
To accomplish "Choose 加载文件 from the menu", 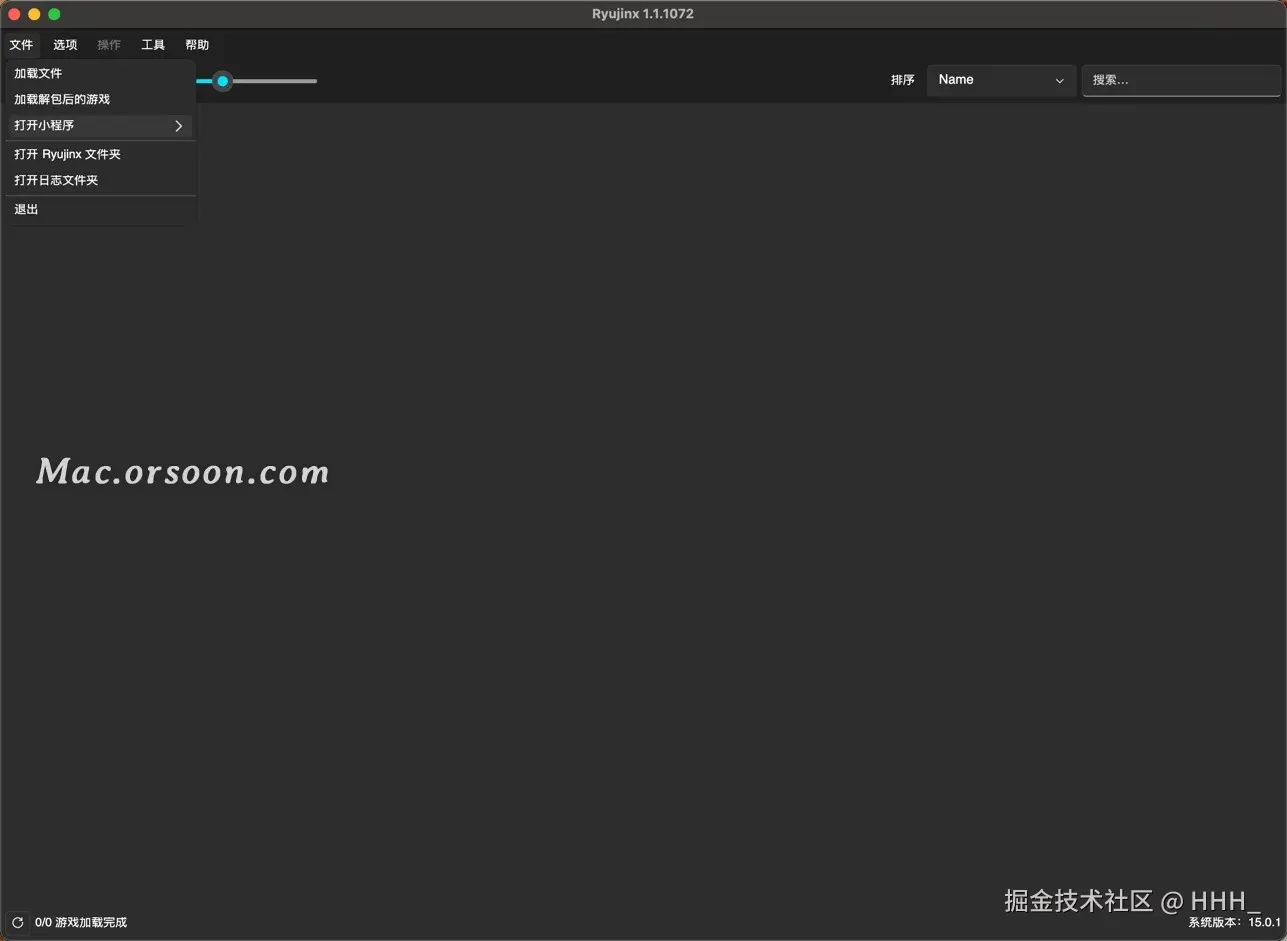I will [x=100, y=73].
